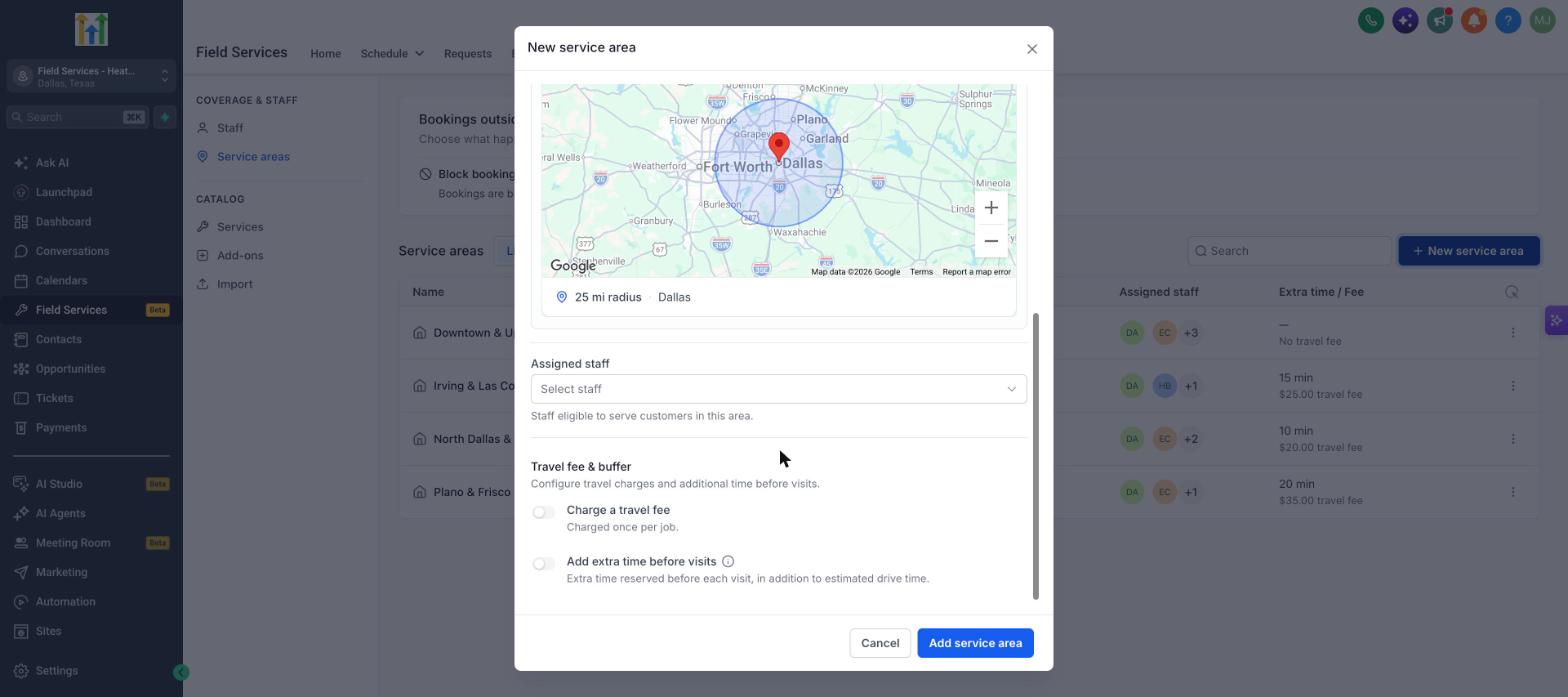Screen dimensions: 1568x697
Task: Zoom in on the map
Action: pos(991,208)
